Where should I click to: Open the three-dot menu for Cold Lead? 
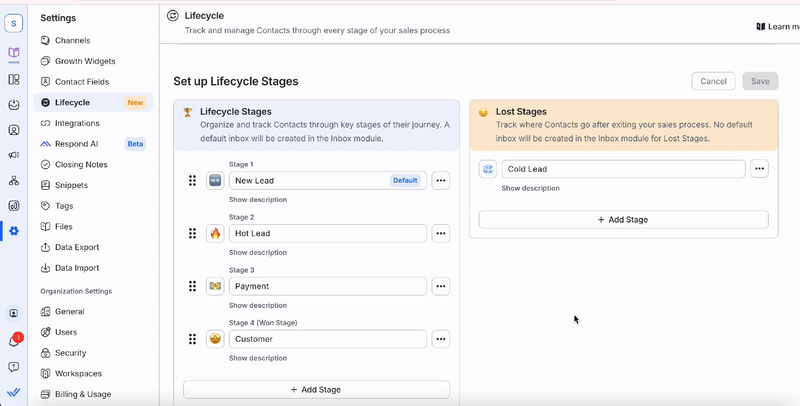759,169
